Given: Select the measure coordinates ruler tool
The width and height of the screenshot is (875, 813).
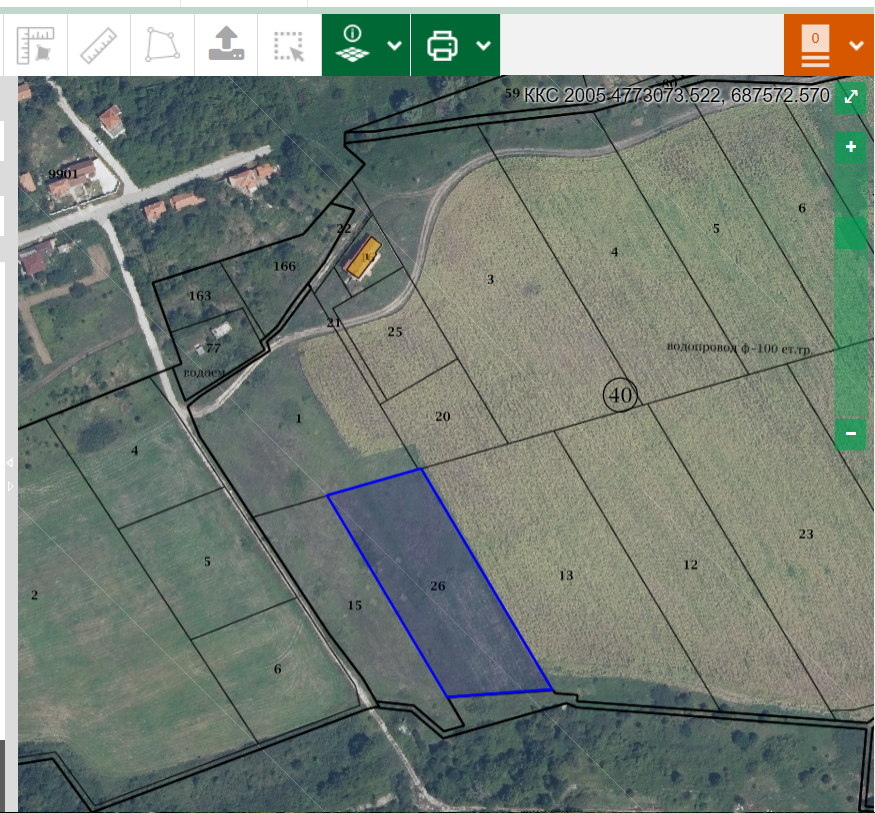Looking at the screenshot, I should pyautogui.click(x=35, y=45).
